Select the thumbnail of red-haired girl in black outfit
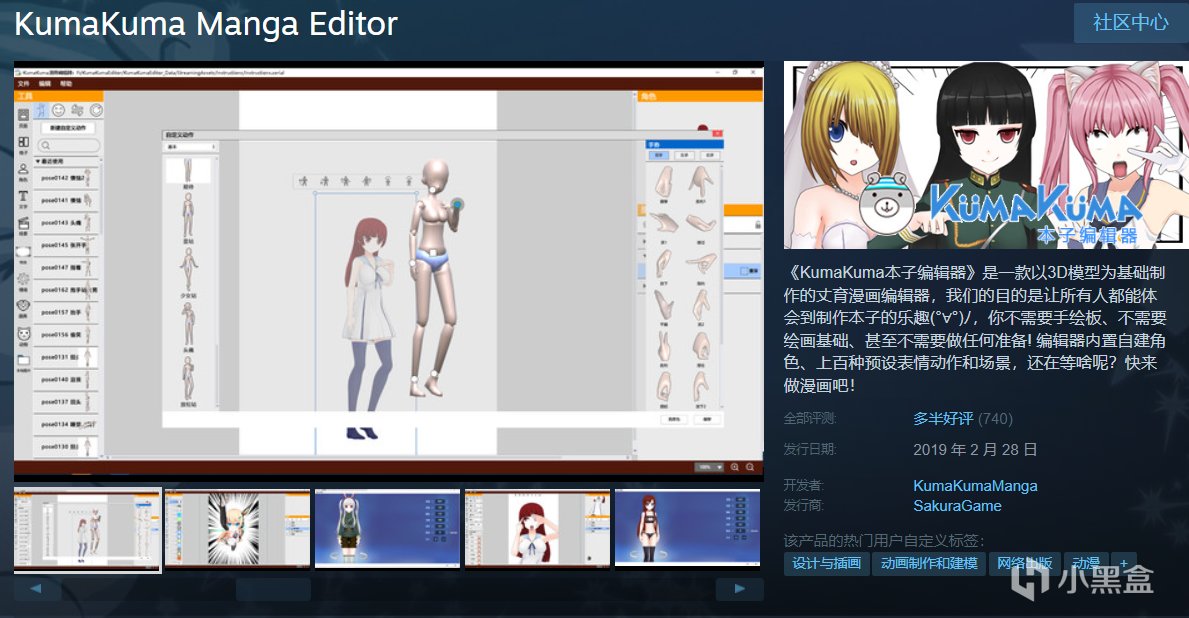This screenshot has height=618, width=1189. tap(687, 529)
